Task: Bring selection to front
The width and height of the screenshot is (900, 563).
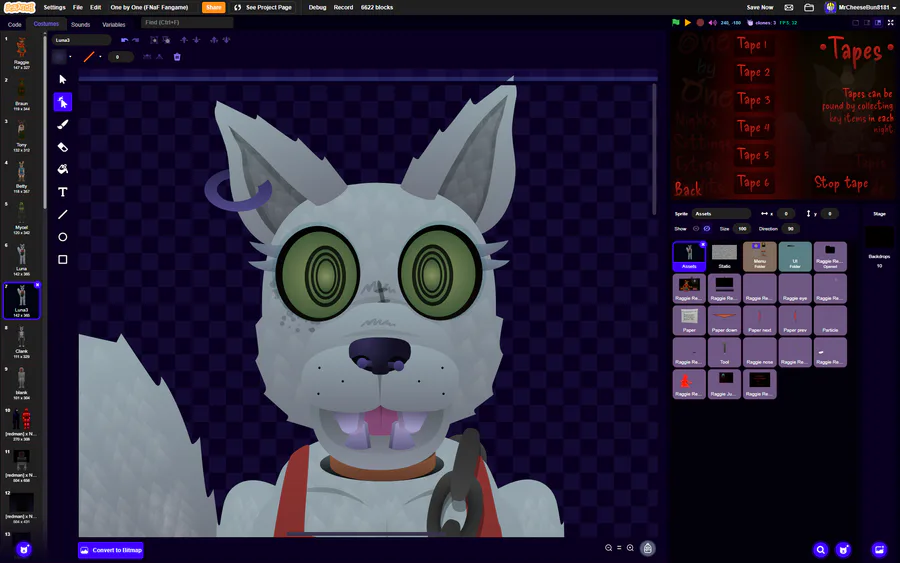Action: 214,40
